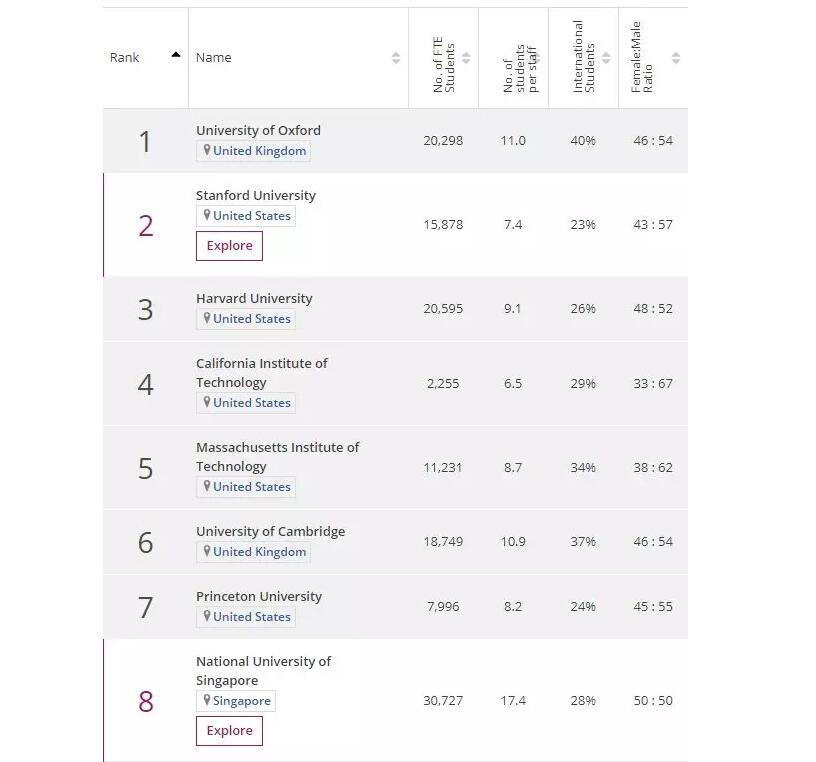The height and width of the screenshot is (762, 816).
Task: Open University of Oxford page
Action: pyautogui.click(x=258, y=130)
